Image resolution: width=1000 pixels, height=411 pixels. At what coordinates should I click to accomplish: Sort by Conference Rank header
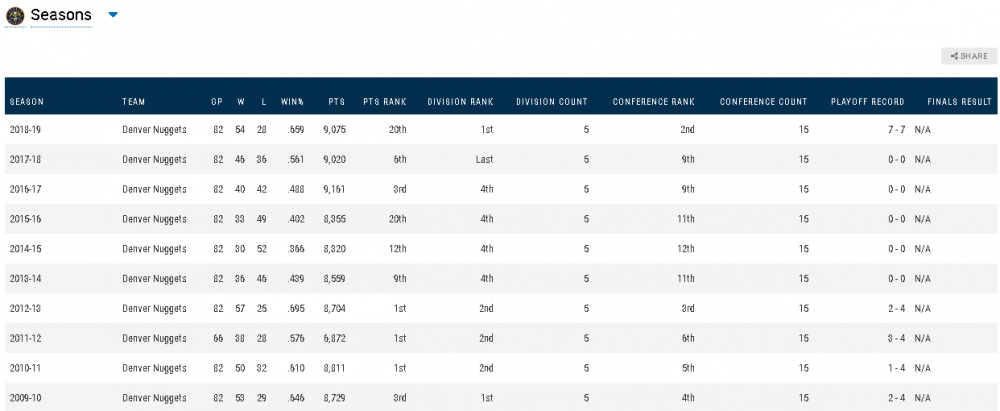pos(653,102)
